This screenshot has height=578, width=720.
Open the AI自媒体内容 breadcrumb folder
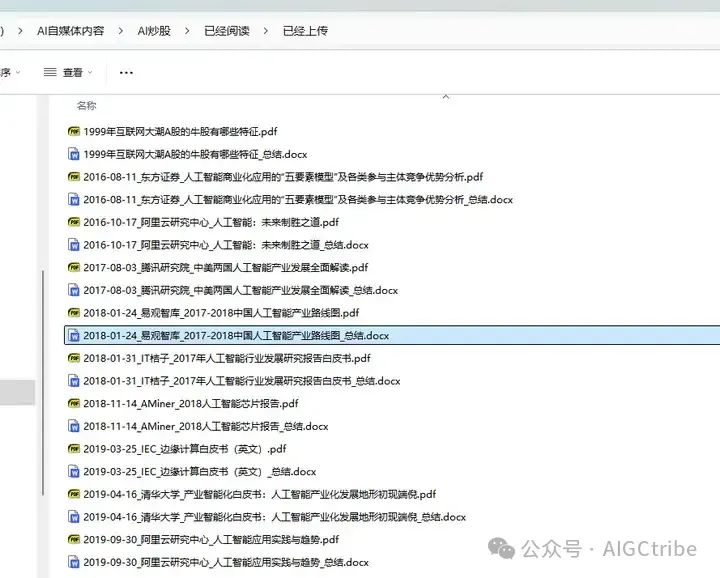click(70, 31)
